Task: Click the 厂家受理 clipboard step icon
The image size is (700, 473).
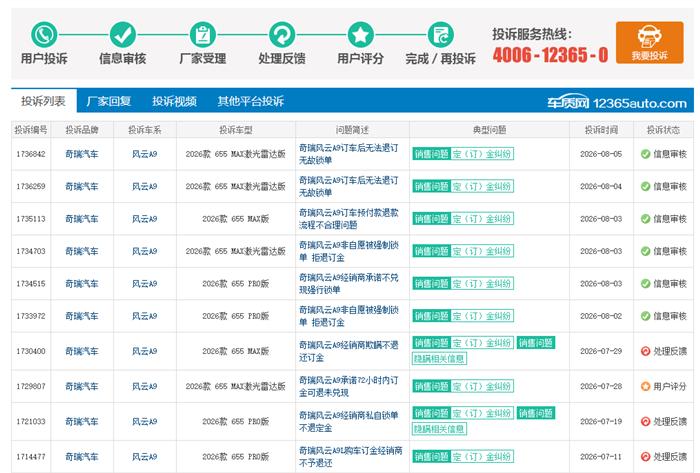Action: click(203, 35)
